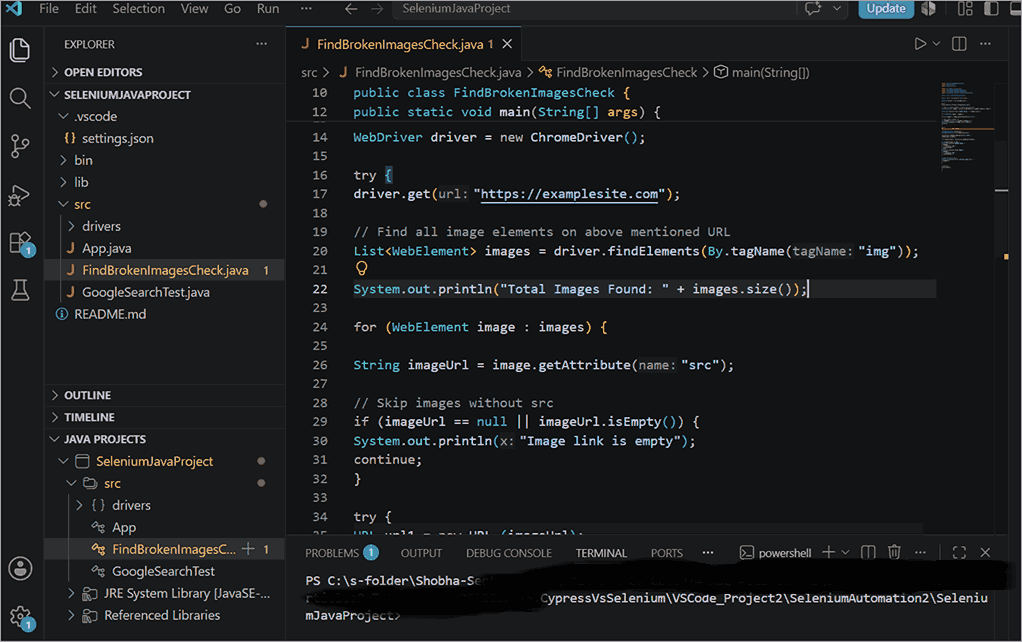Open the Explorer view in activity bar
The image size is (1022, 642).
point(20,50)
